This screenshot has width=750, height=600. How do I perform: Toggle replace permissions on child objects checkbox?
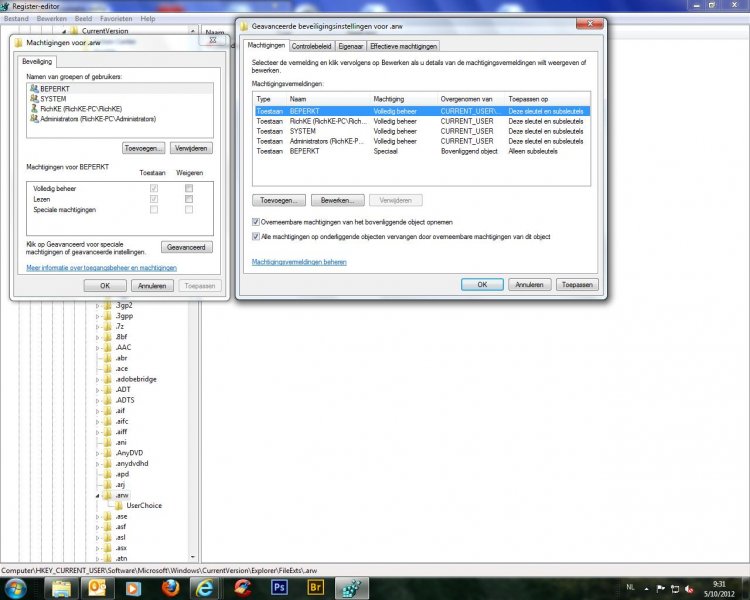click(256, 237)
